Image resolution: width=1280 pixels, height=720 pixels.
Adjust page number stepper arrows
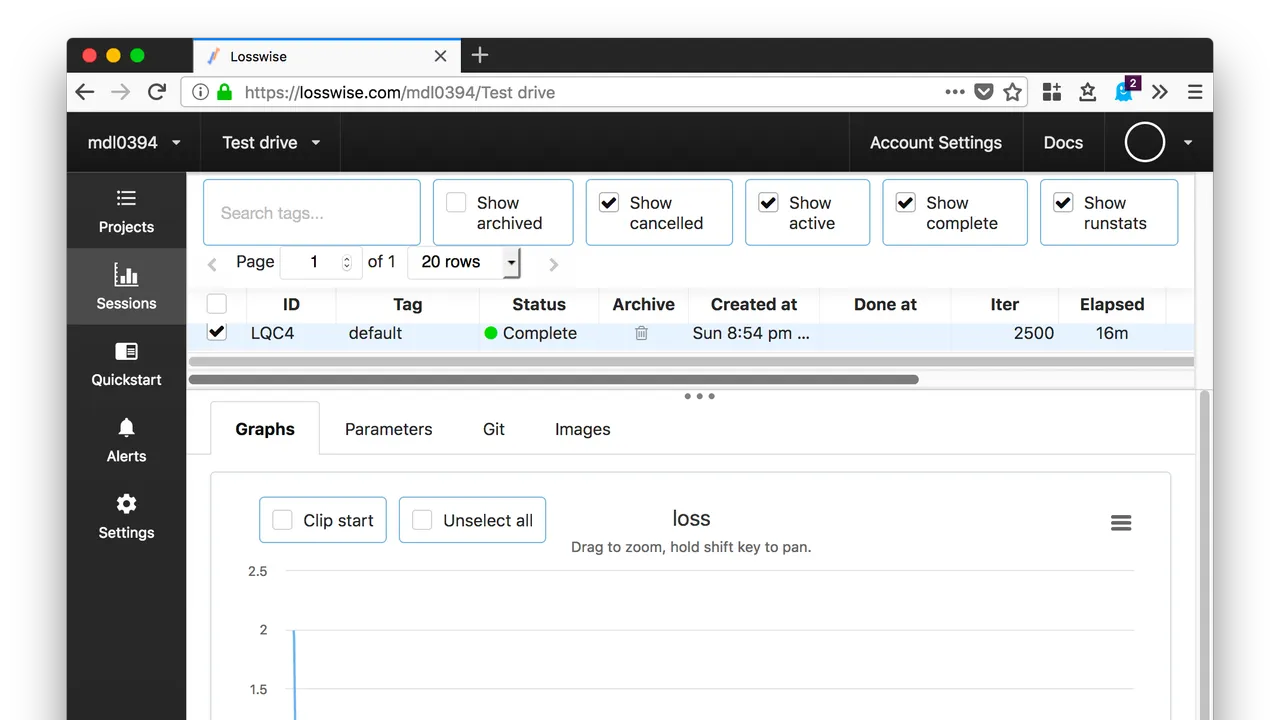coord(347,263)
